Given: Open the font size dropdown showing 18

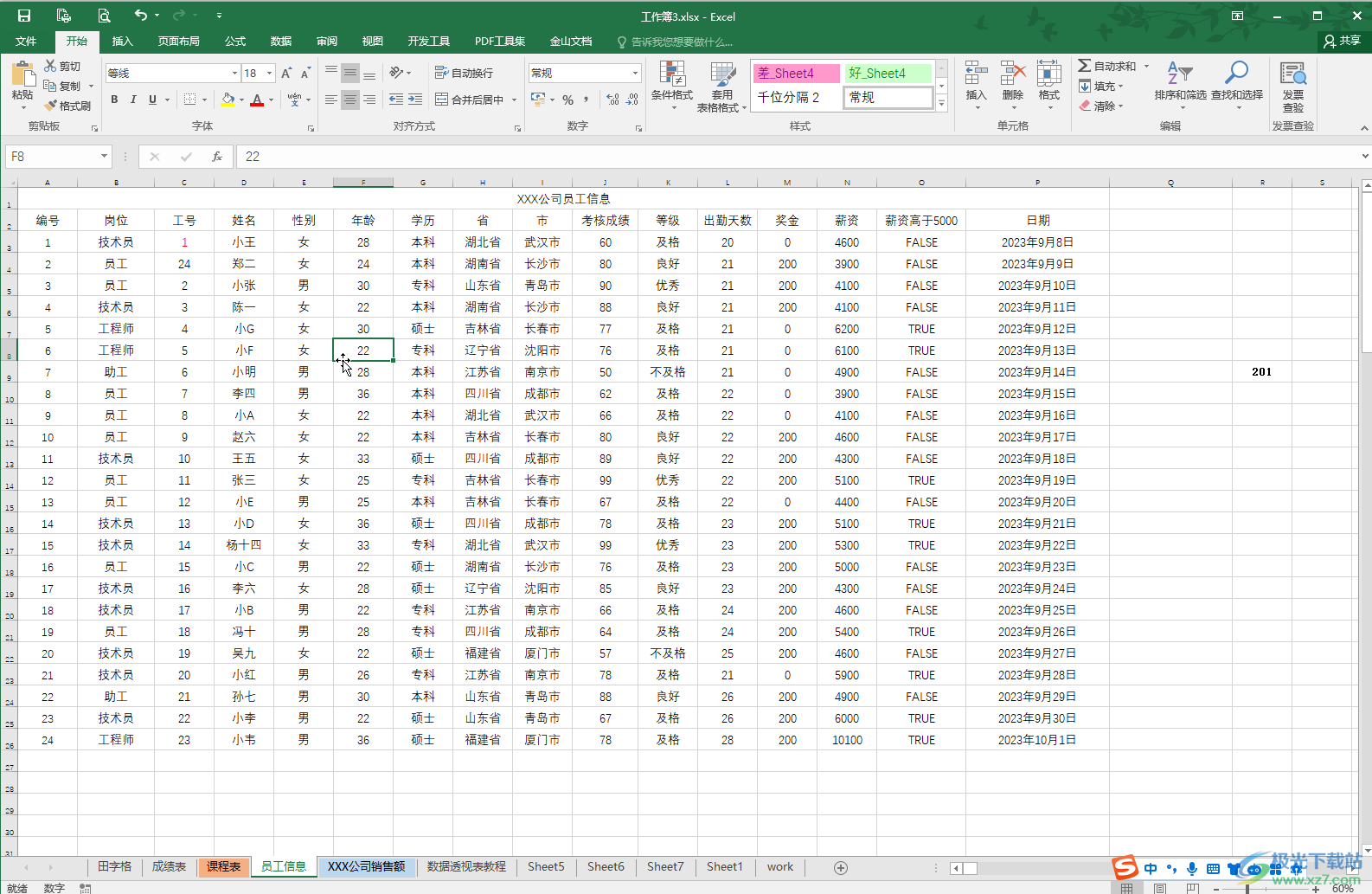Looking at the screenshot, I should pyautogui.click(x=270, y=73).
